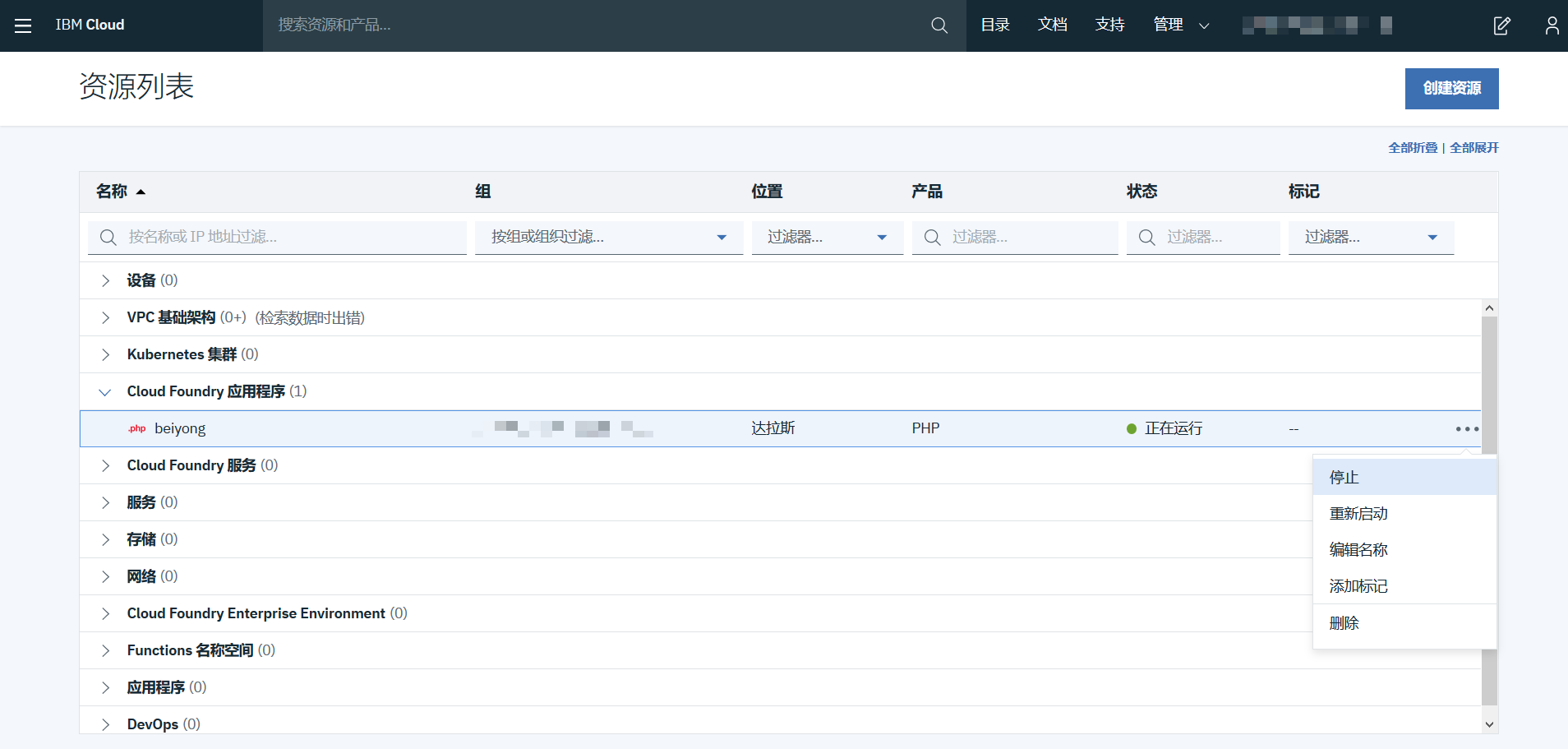Click the 状态 column header
This screenshot has width=1568, height=749.
(1141, 192)
